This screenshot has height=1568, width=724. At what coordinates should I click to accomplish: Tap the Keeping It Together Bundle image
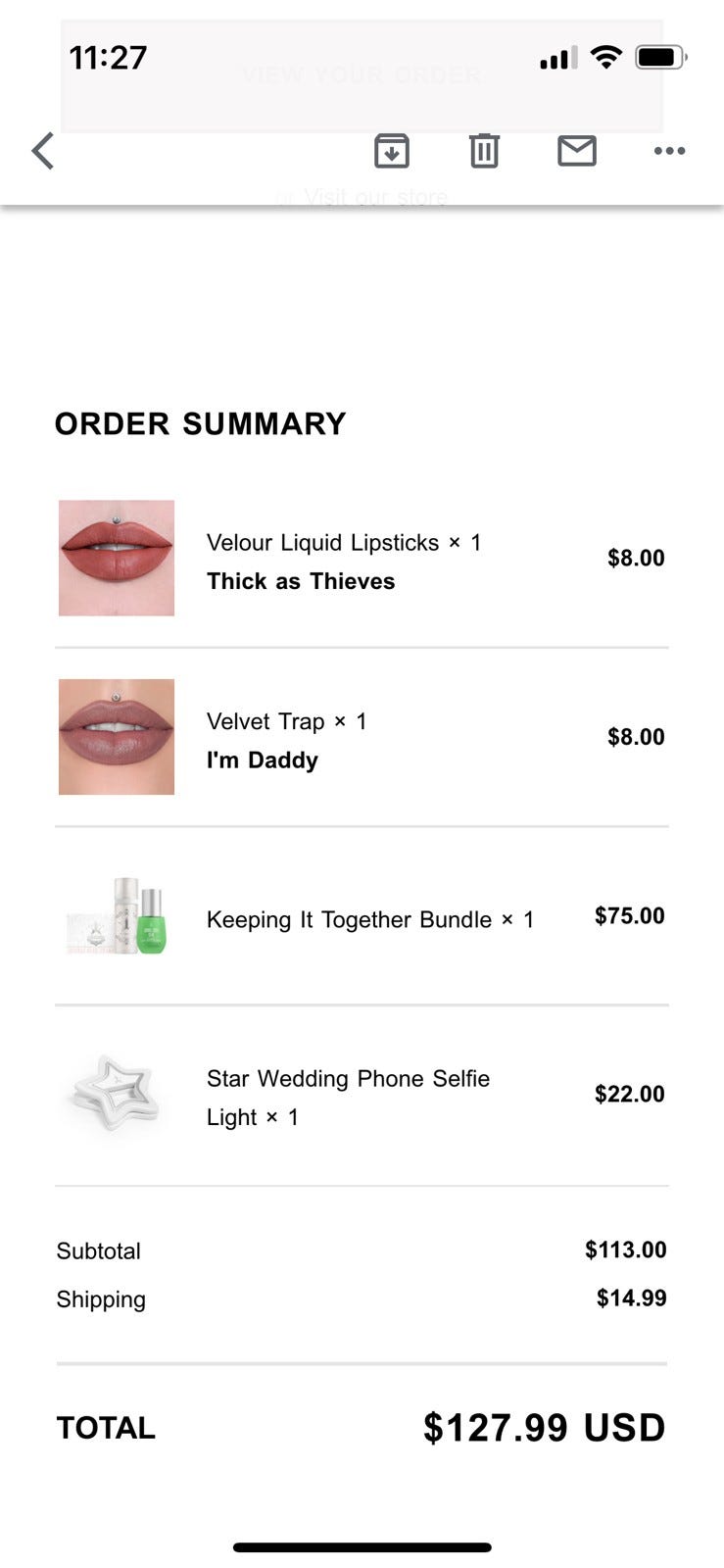(117, 916)
